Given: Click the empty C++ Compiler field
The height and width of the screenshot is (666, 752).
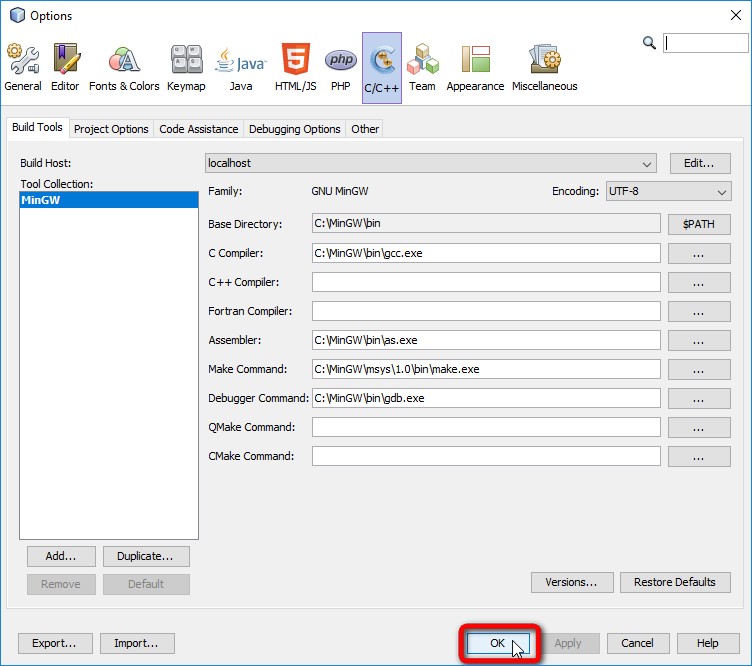Looking at the screenshot, I should [486, 282].
